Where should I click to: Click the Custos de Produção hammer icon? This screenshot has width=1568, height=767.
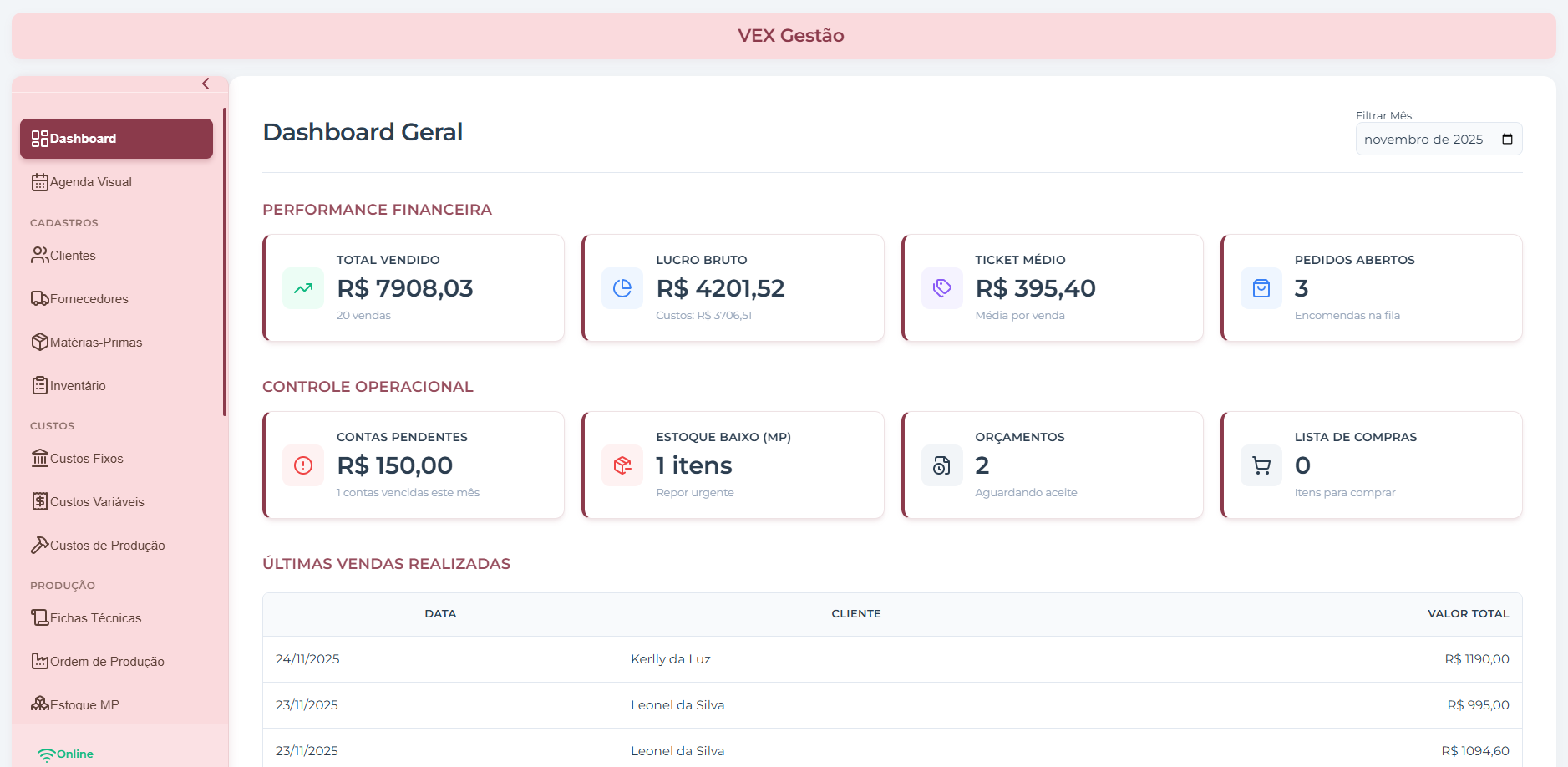(39, 545)
